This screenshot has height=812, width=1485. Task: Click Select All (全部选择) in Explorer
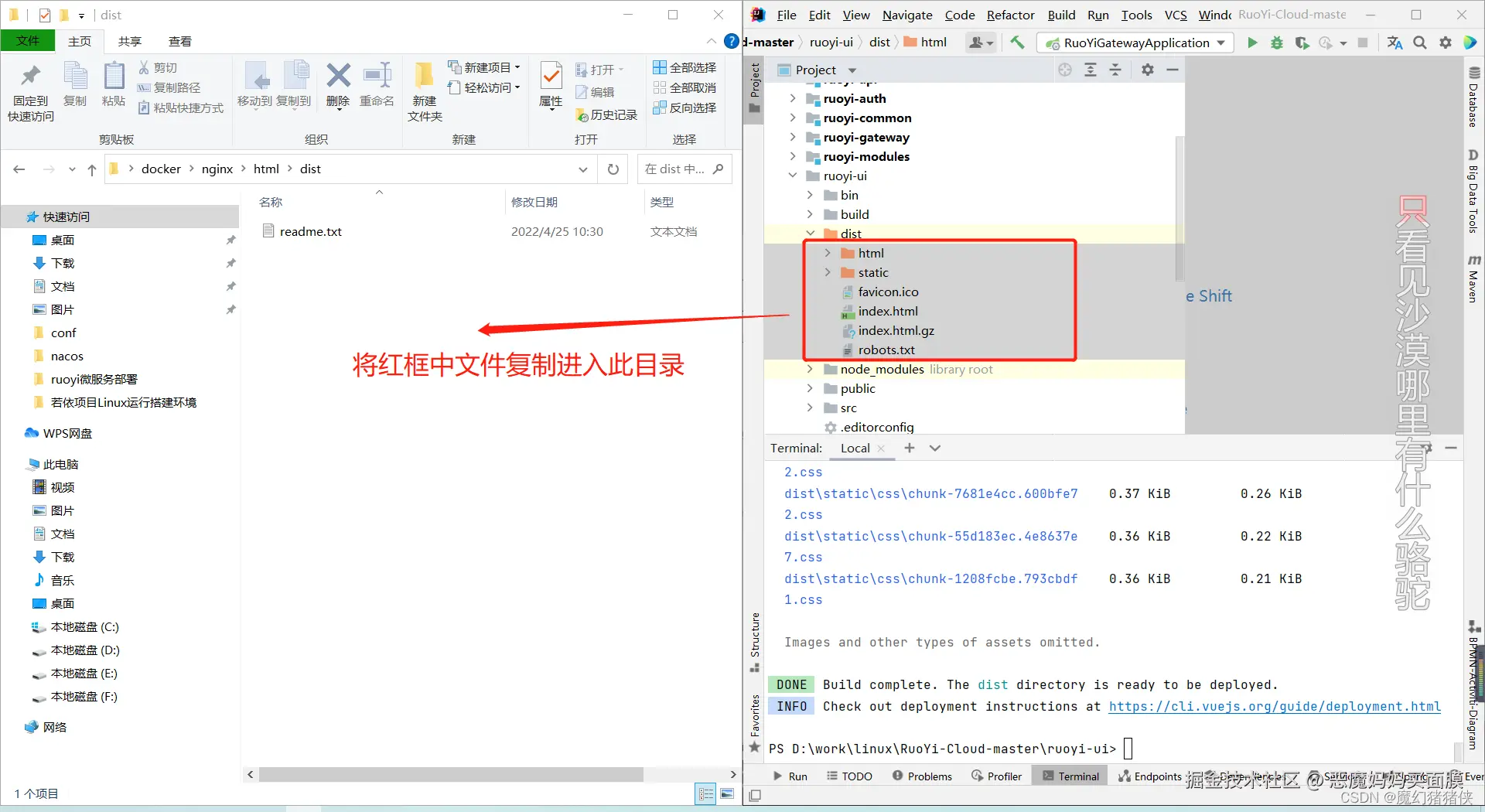[684, 68]
